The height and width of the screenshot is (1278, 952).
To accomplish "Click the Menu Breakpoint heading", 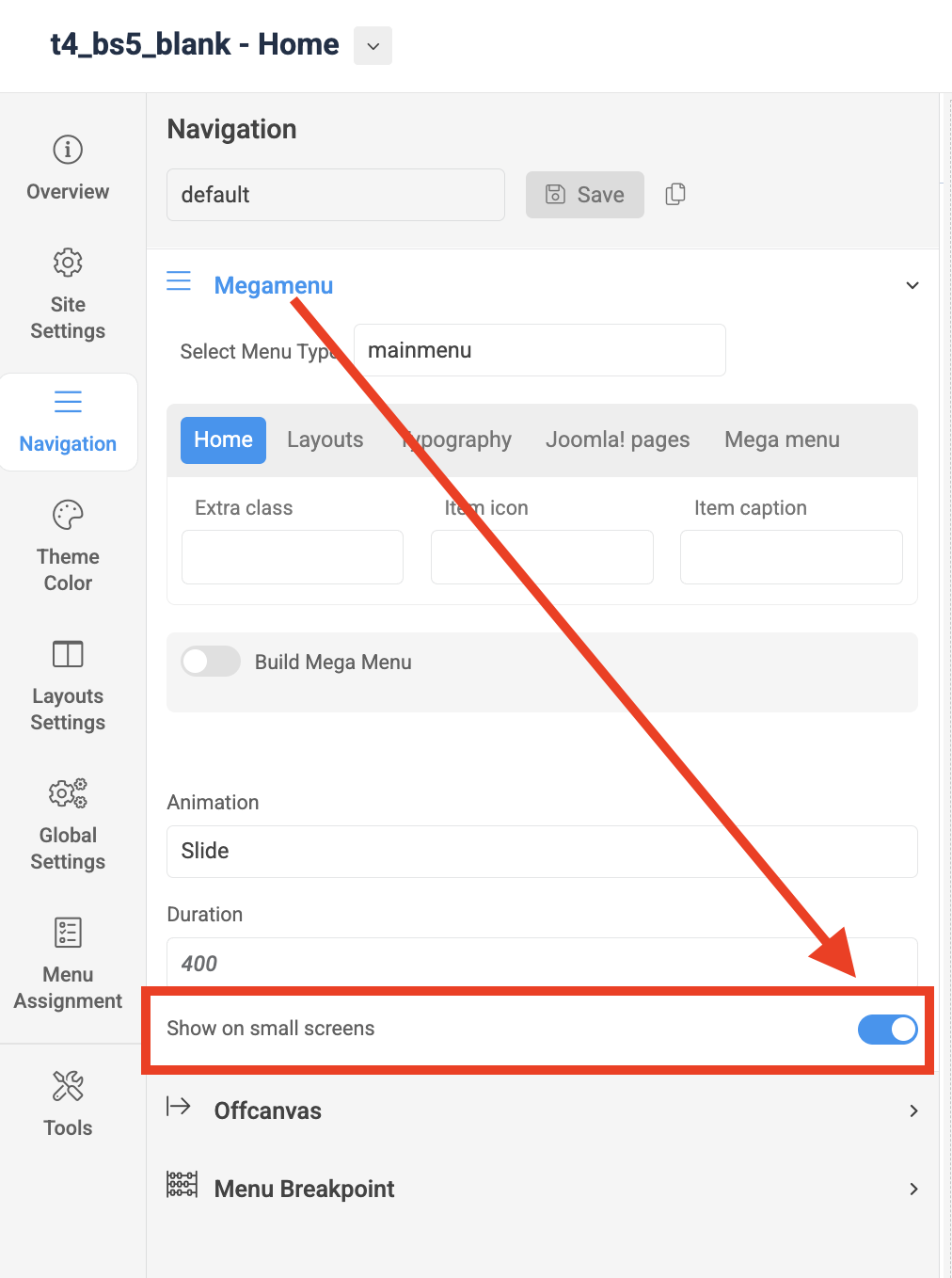I will pos(304,1189).
